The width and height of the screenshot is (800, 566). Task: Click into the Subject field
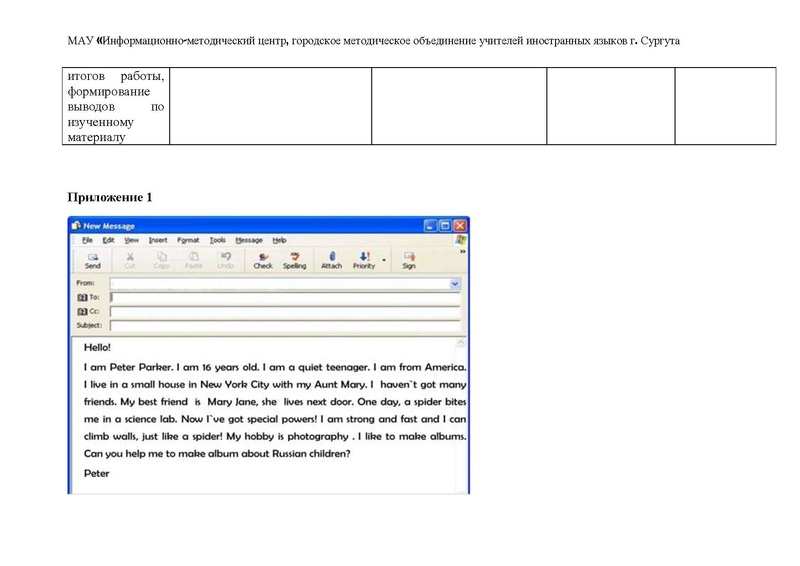pos(285,325)
